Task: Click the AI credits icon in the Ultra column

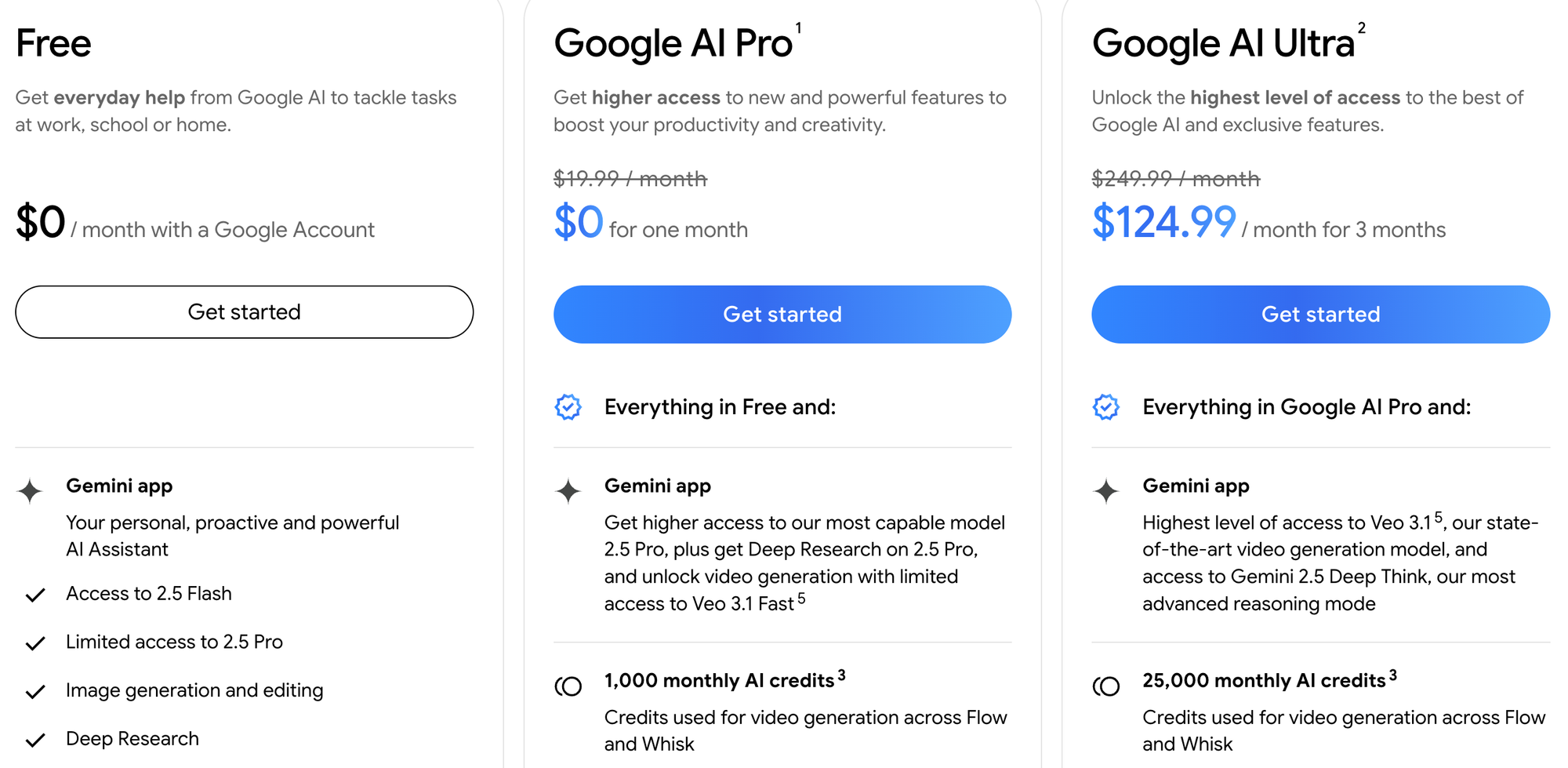Action: 1106,686
